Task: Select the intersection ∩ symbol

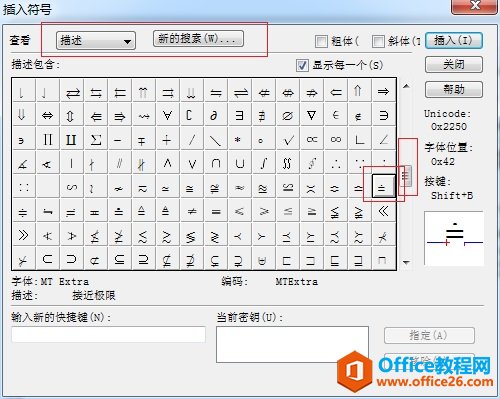Action: (215, 163)
